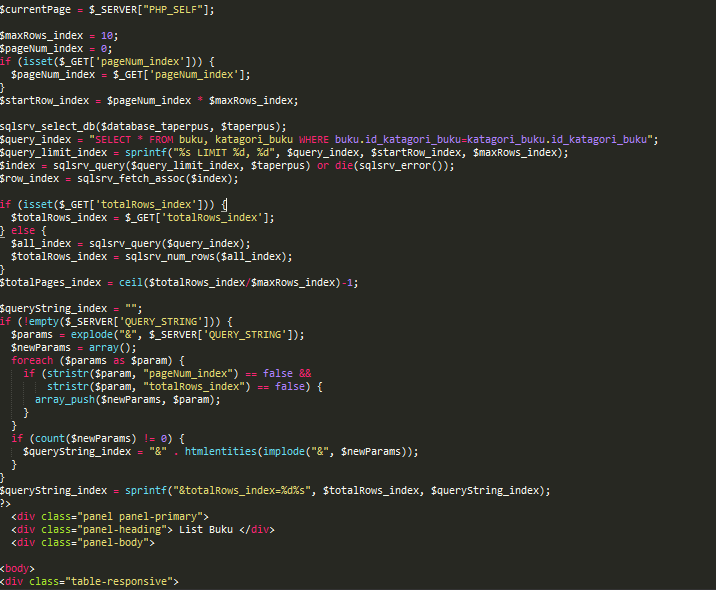This screenshot has height=590, width=716.
Task: Click the PHP closing tag ?>
Action: click(5, 503)
